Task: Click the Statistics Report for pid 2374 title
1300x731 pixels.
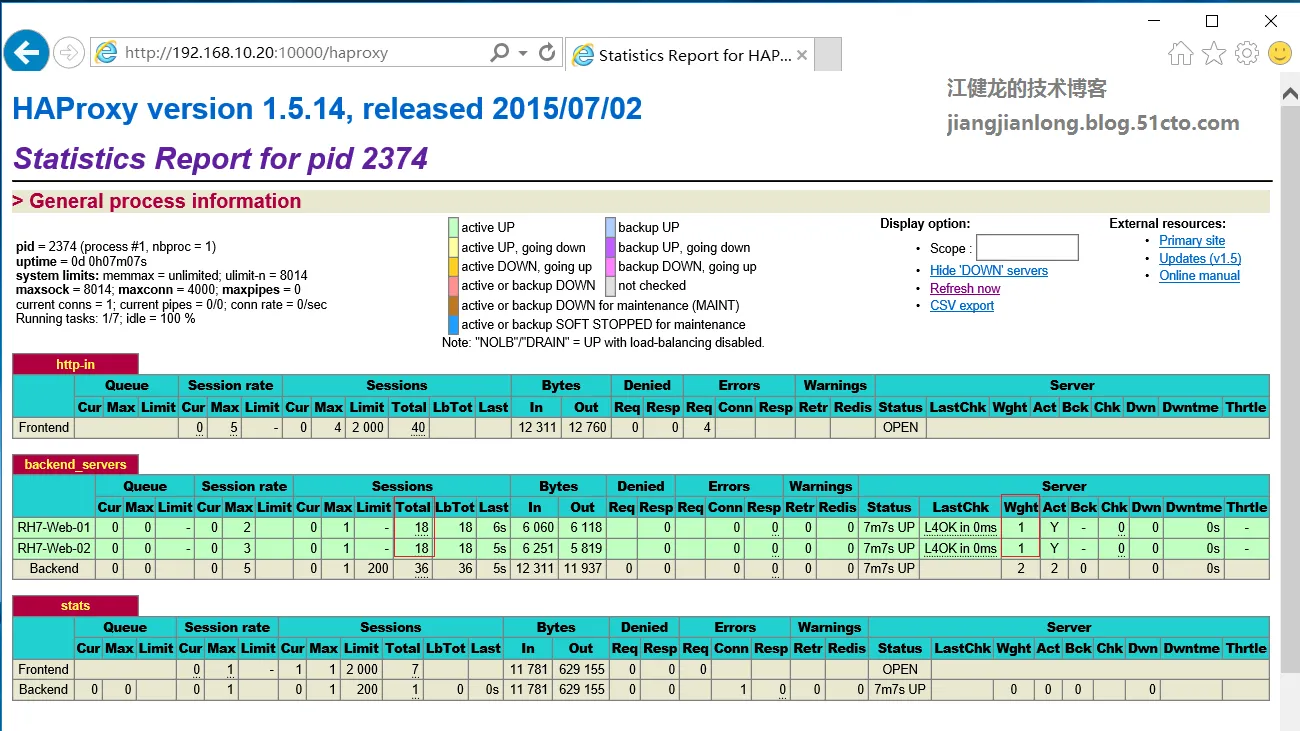Action: 220,159
